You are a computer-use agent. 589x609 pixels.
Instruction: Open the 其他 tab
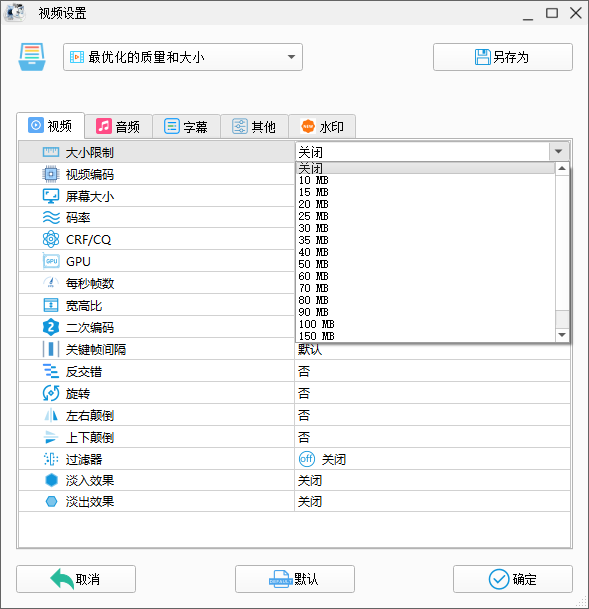coord(254,126)
